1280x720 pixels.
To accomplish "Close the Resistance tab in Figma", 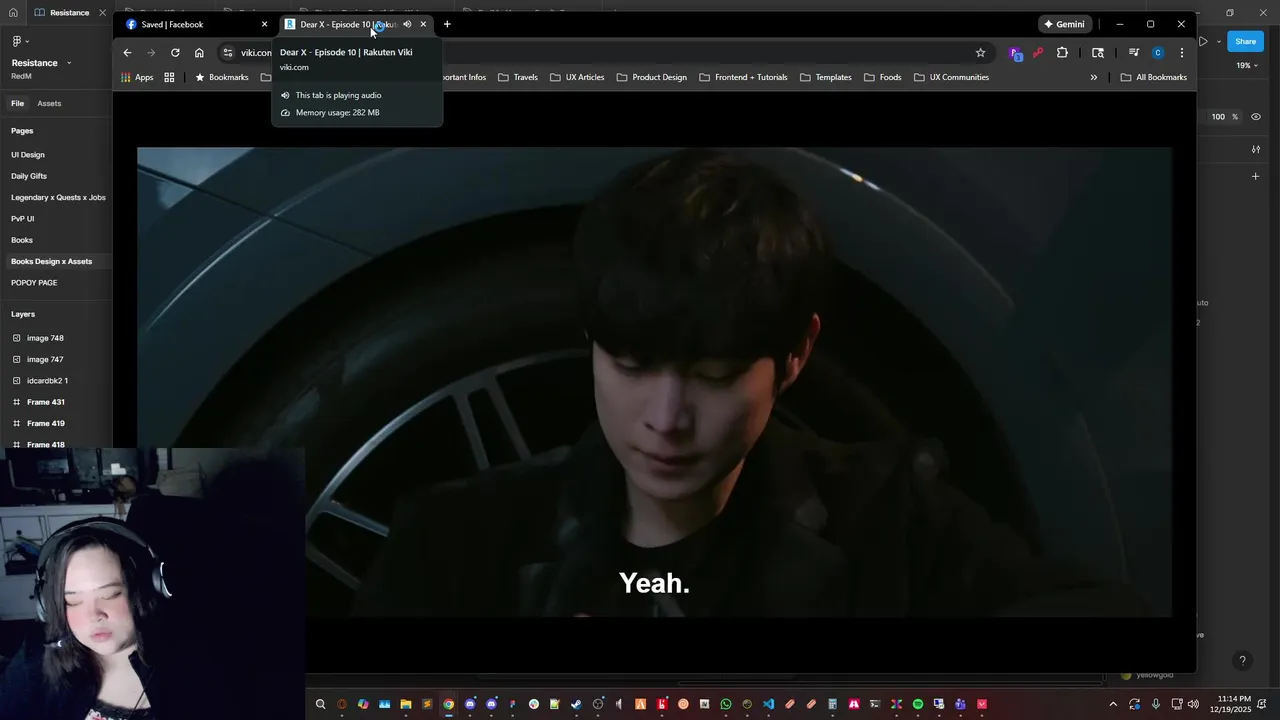I will click(x=102, y=13).
